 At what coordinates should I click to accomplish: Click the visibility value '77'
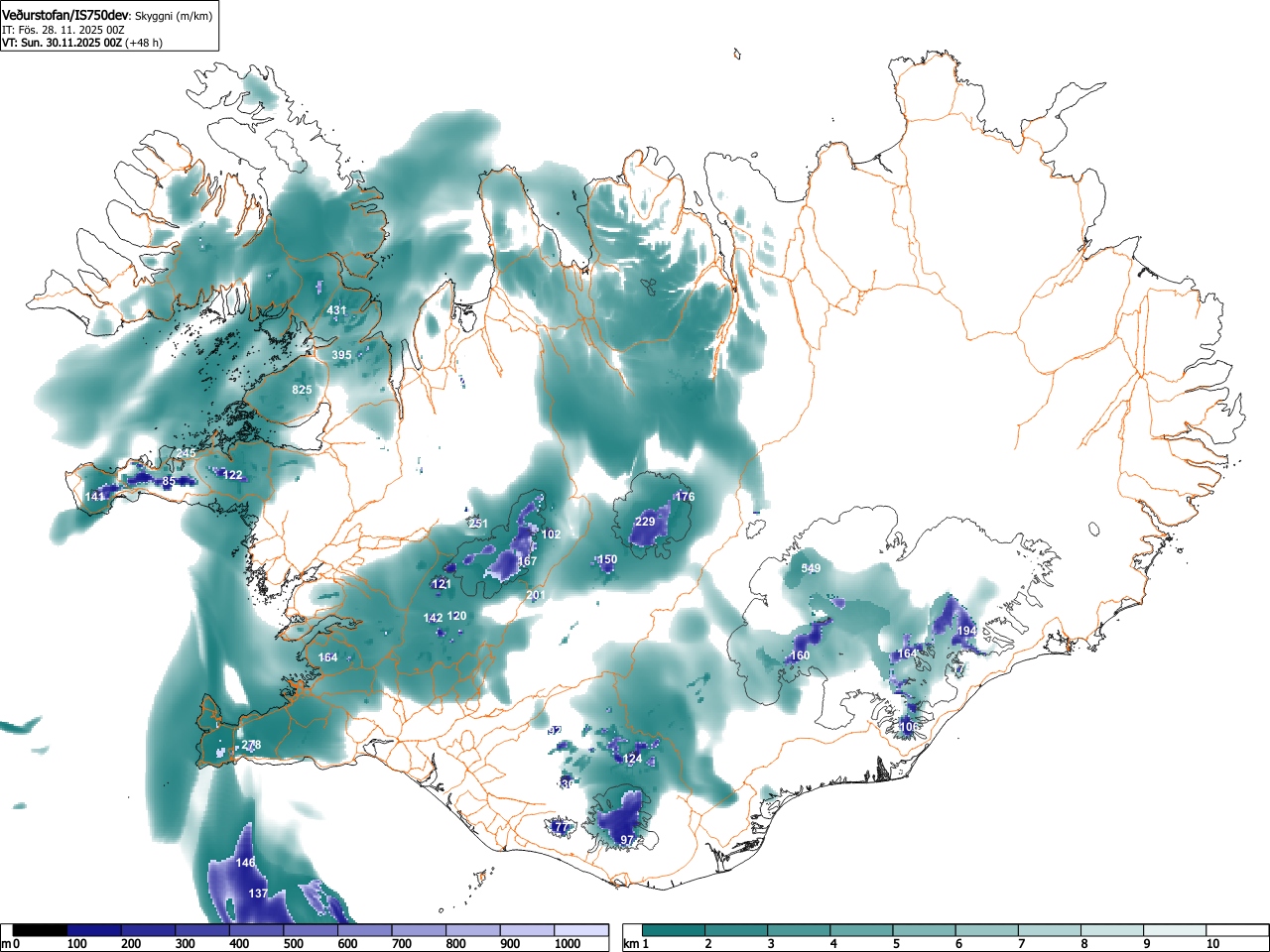560,827
